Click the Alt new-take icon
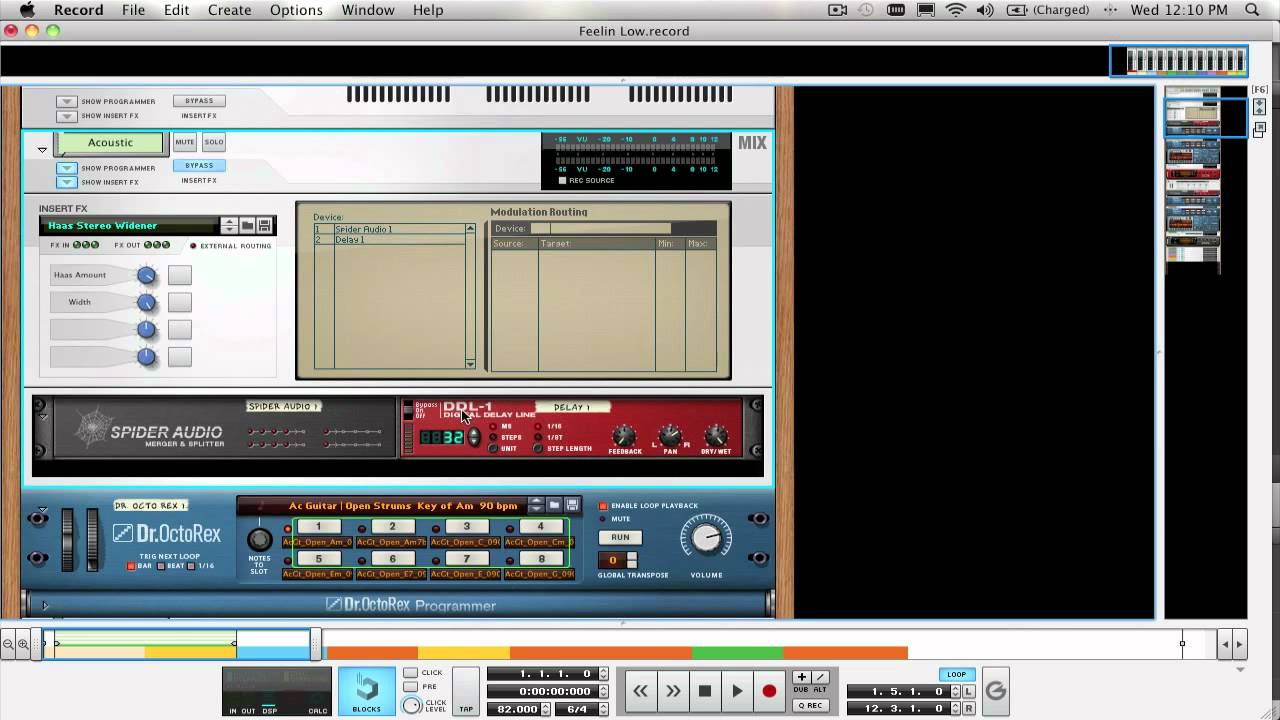This screenshot has height=720, width=1280. point(820,677)
